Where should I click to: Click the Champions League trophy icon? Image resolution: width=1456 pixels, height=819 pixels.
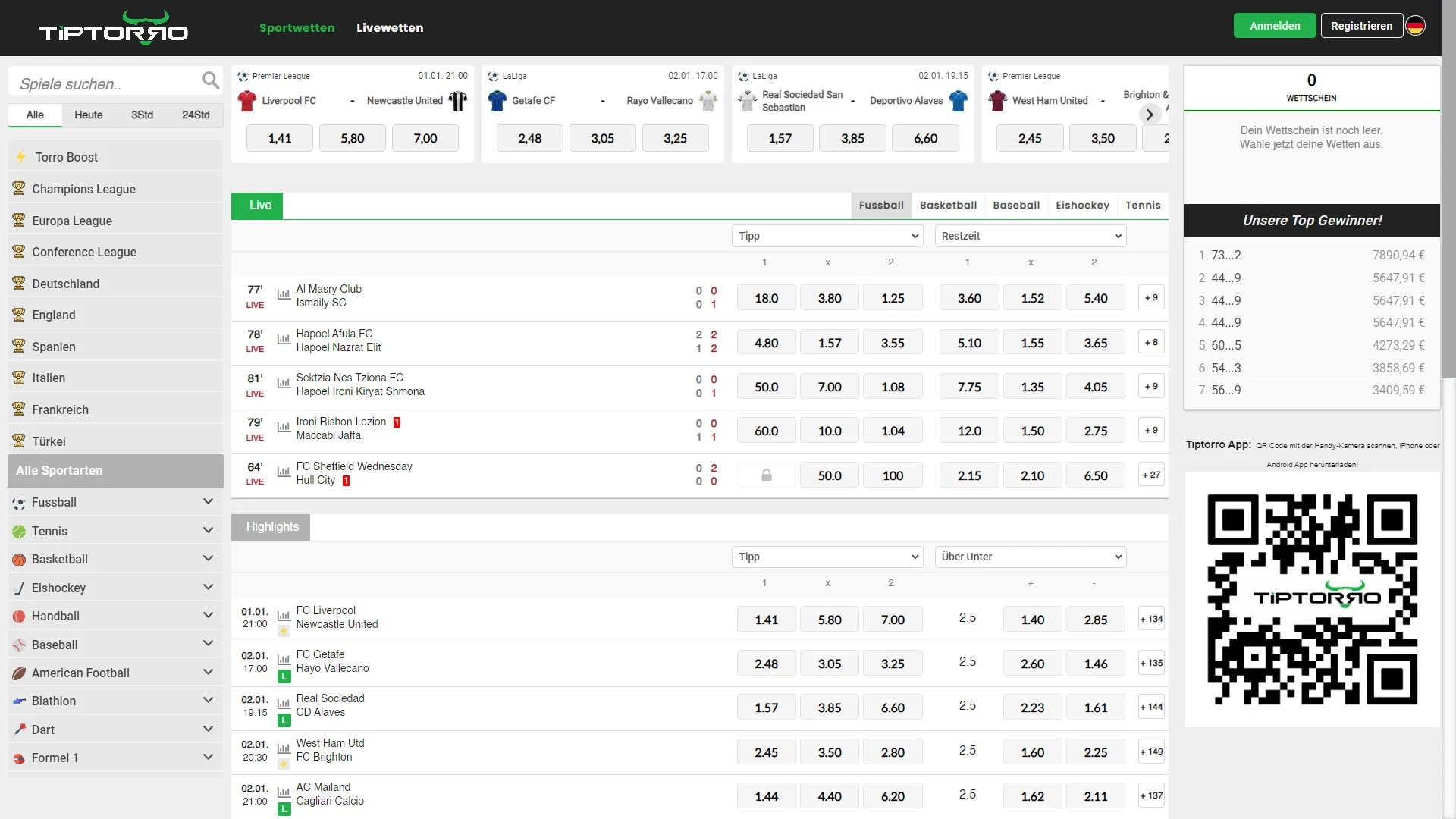[19, 188]
